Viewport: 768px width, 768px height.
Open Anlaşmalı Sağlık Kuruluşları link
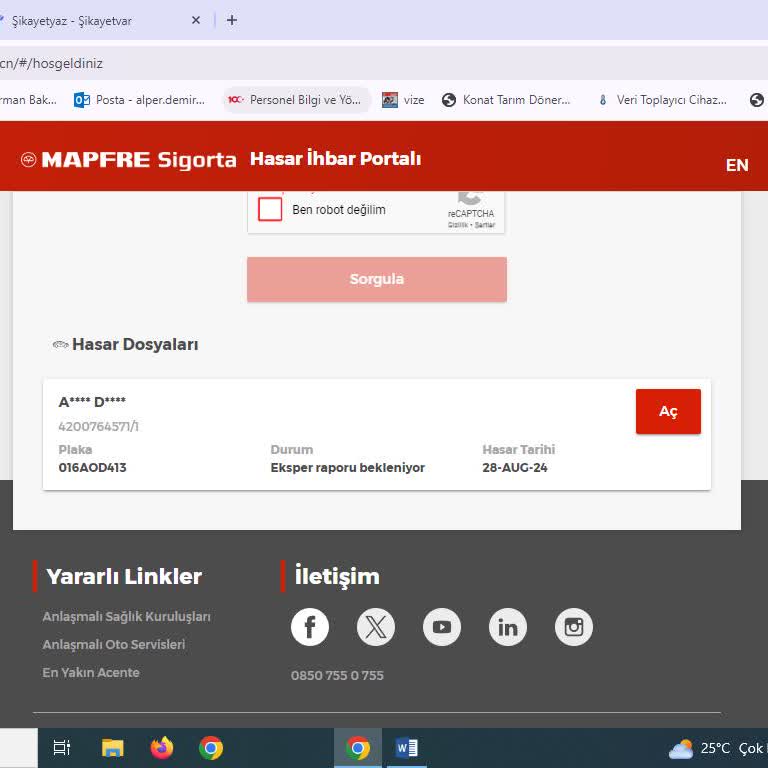tap(126, 617)
